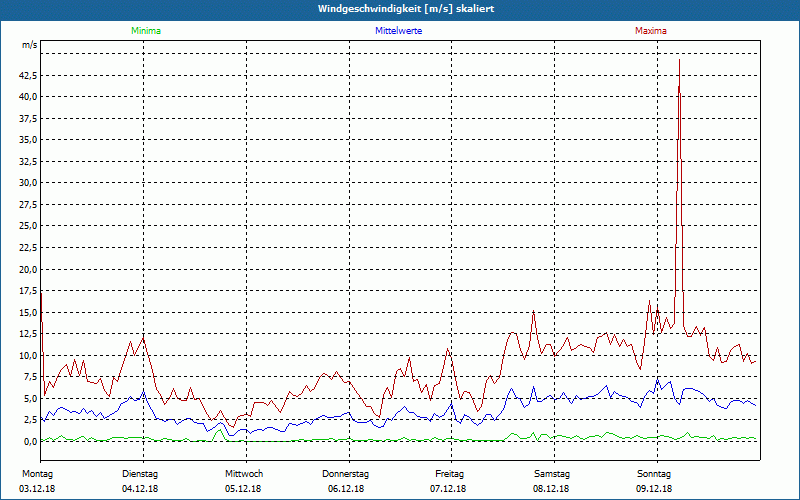Click the Mittwoch day label
This screenshot has width=800, height=500.
pyautogui.click(x=244, y=474)
